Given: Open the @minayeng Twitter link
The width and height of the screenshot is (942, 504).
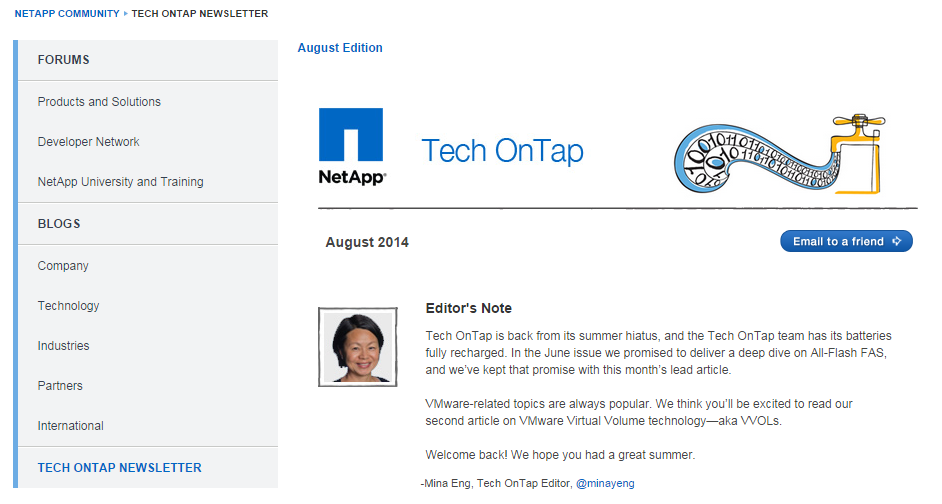Looking at the screenshot, I should 605,484.
